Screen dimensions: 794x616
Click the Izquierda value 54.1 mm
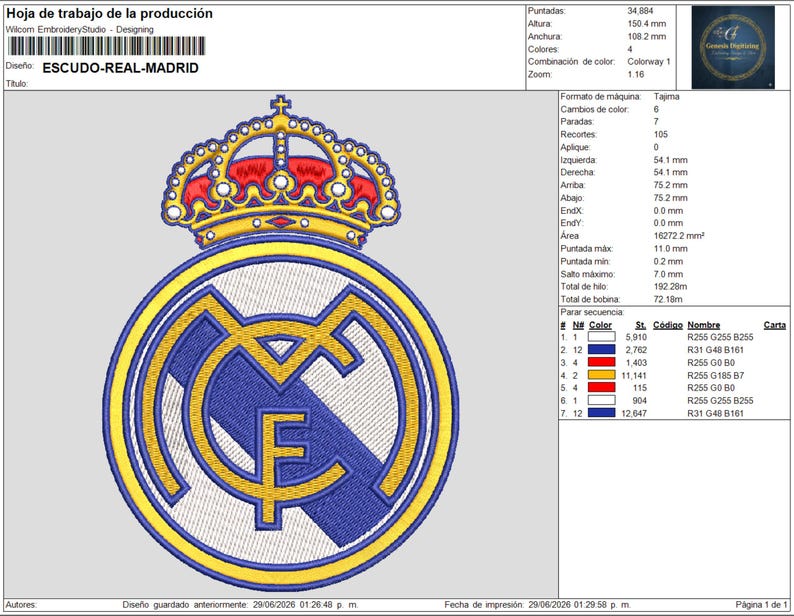(x=670, y=160)
